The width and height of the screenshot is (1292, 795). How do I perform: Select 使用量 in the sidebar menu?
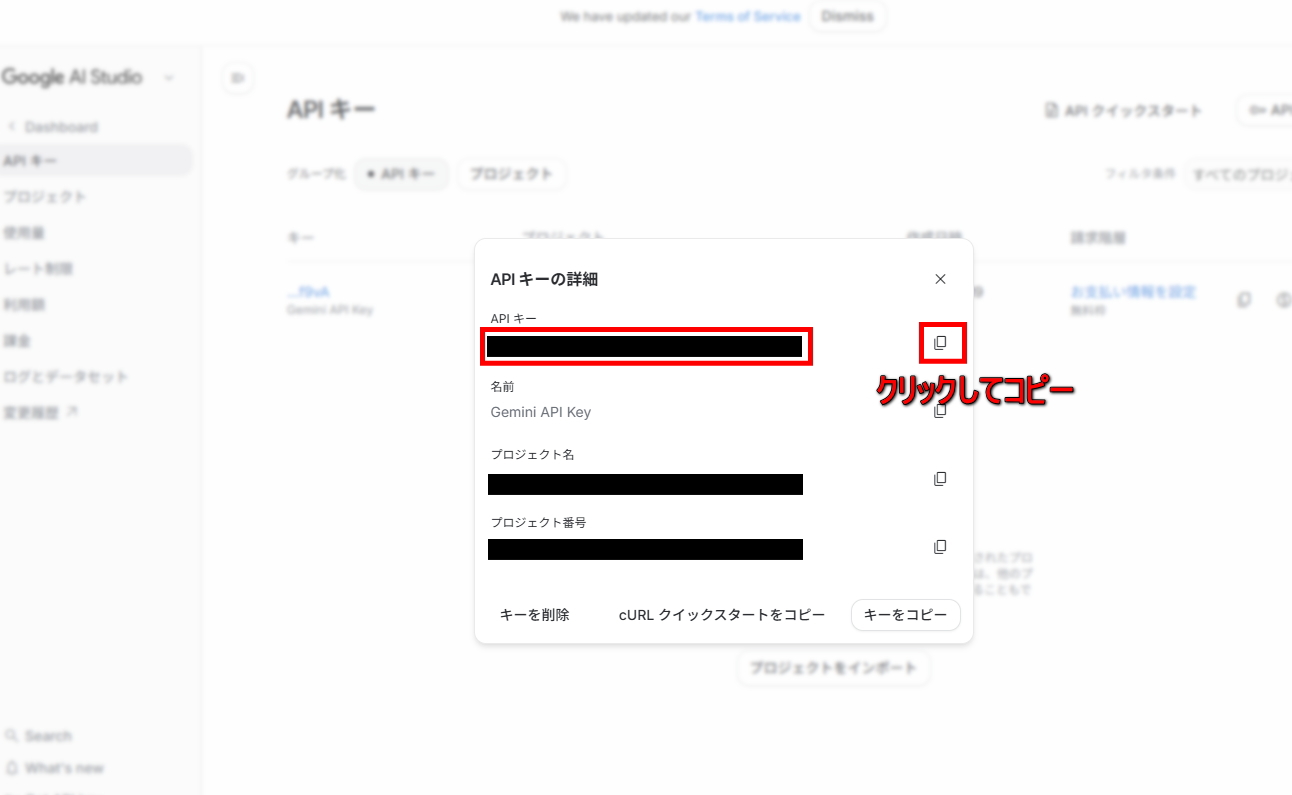pos(24,233)
